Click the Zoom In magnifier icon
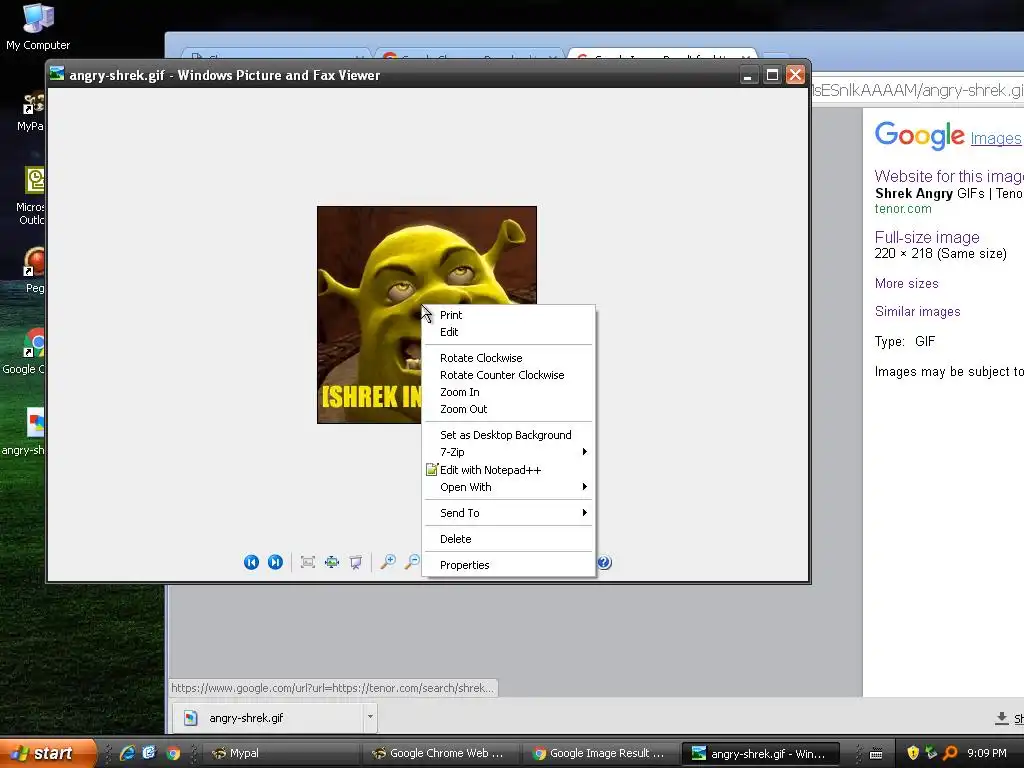 pos(388,562)
